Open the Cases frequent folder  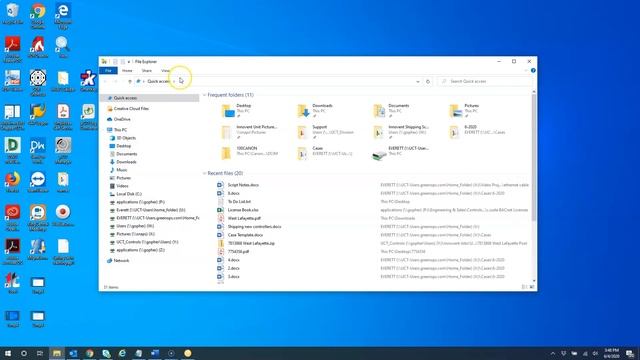coord(324,153)
